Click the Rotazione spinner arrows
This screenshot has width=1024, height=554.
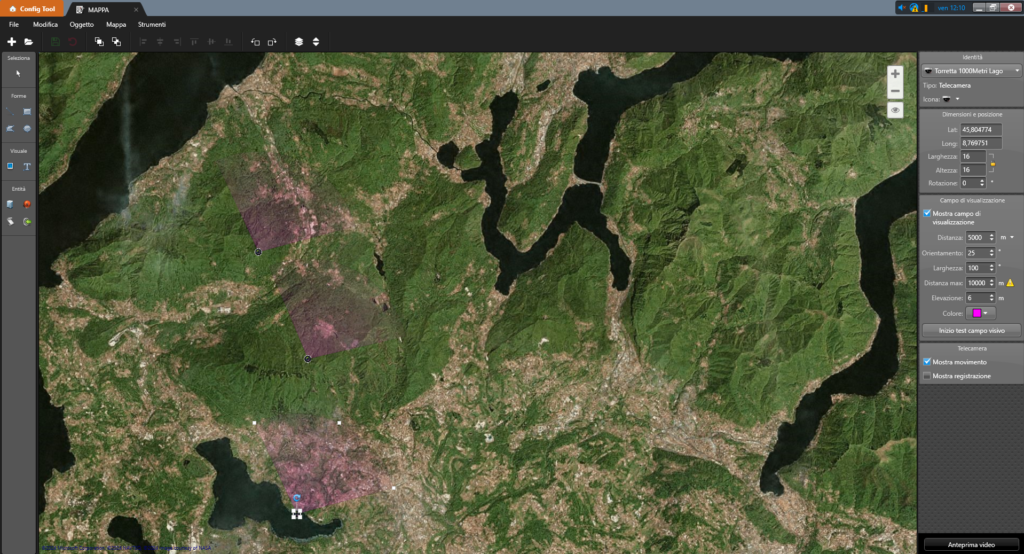982,183
